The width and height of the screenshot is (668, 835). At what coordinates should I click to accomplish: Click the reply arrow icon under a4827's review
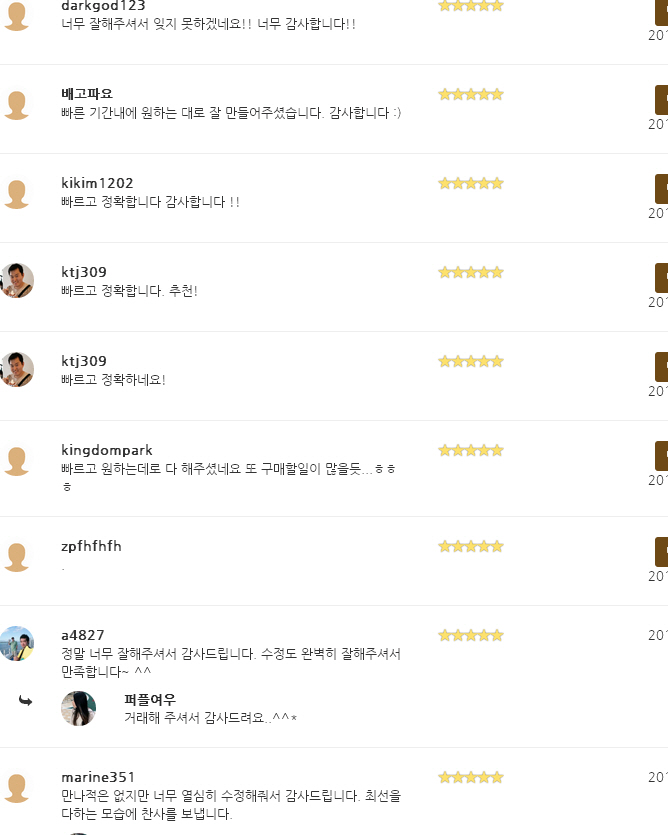click(25, 701)
